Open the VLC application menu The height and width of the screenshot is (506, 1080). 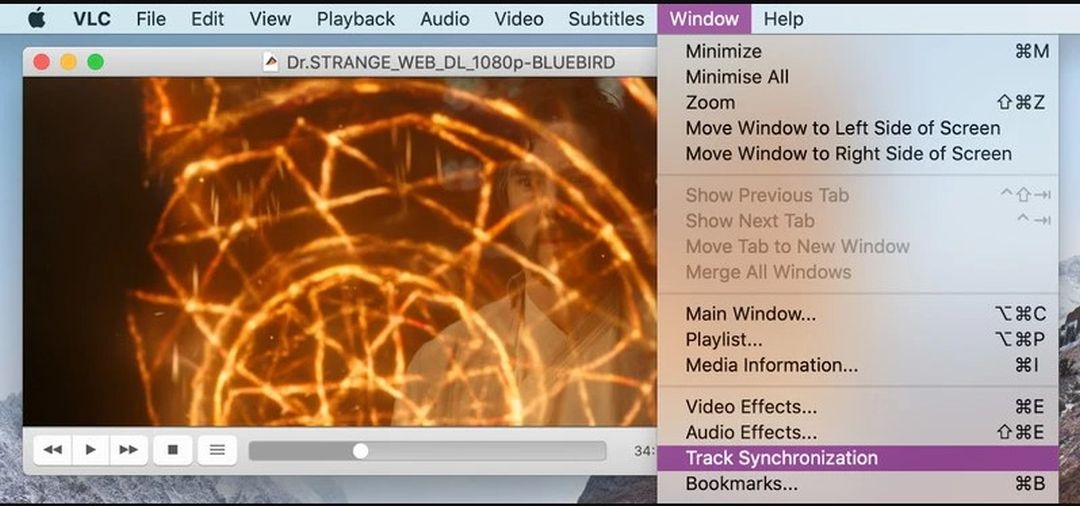coord(92,19)
